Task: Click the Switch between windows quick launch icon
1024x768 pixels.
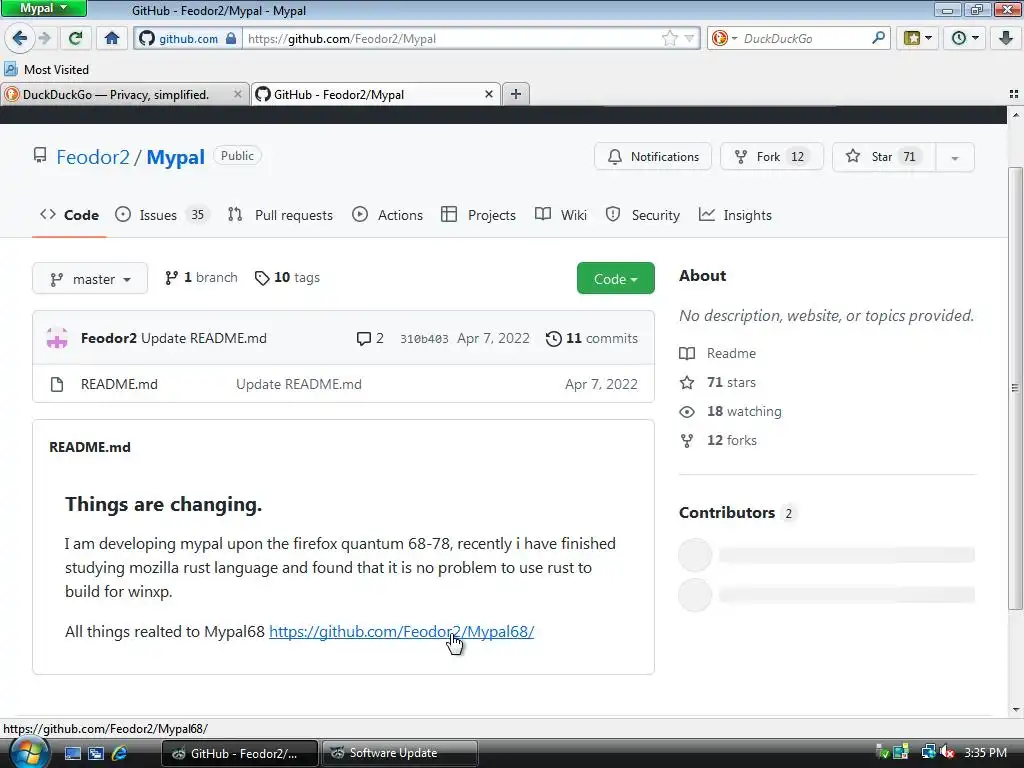Action: (x=96, y=753)
